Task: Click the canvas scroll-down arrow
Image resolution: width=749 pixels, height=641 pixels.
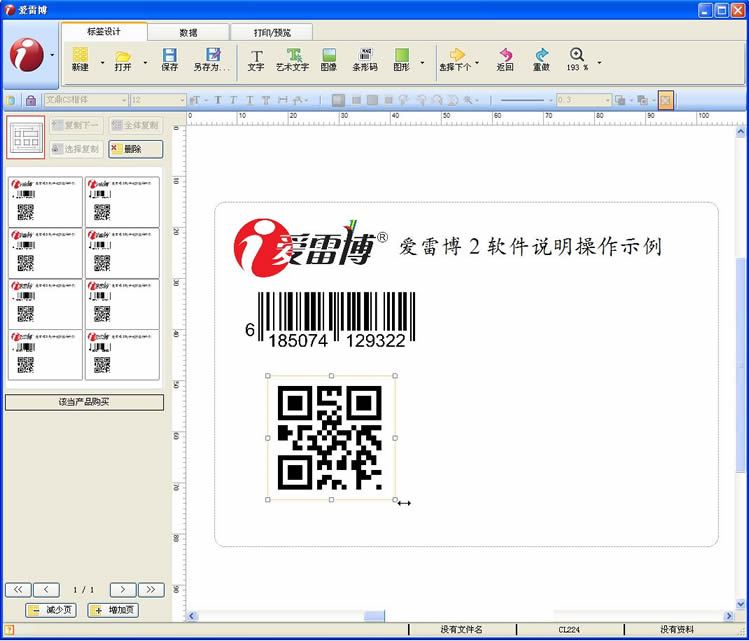Action: pos(740,605)
